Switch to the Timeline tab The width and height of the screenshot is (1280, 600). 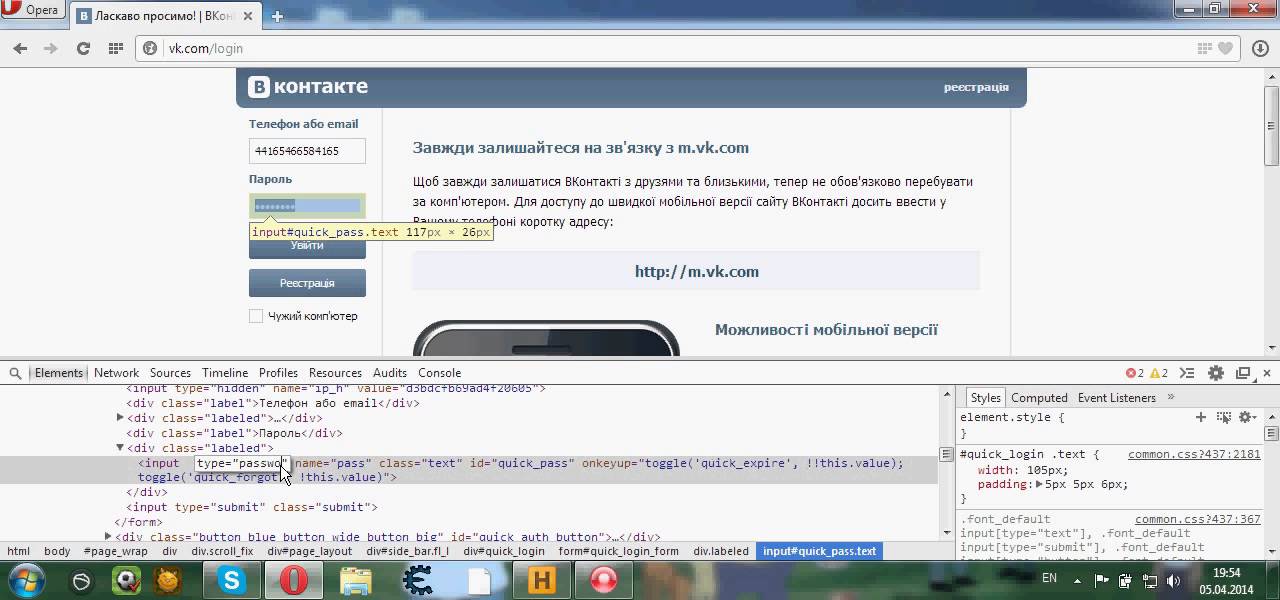(x=225, y=373)
